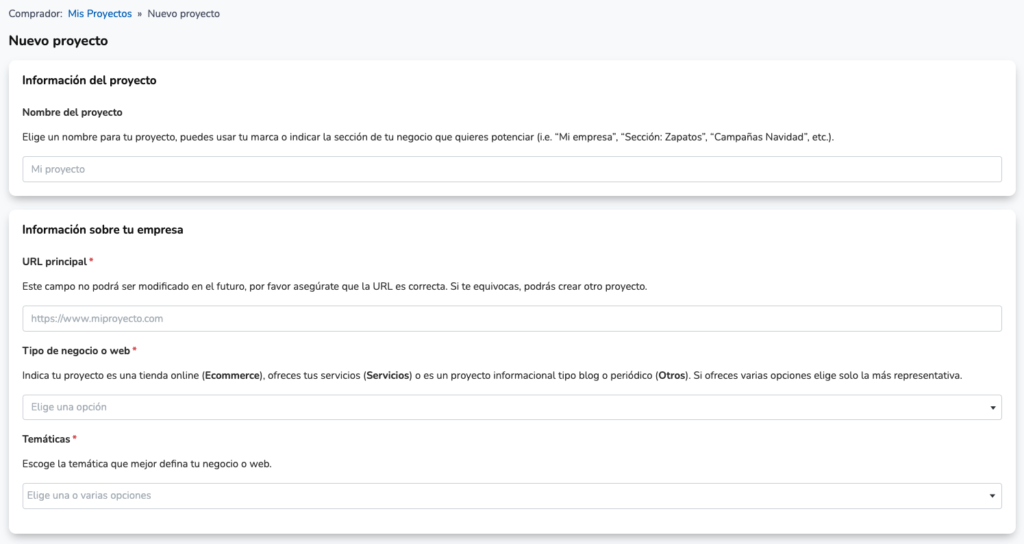The height and width of the screenshot is (544, 1024).
Task: Click the Tipo de negocio o web label
Action: (76, 351)
